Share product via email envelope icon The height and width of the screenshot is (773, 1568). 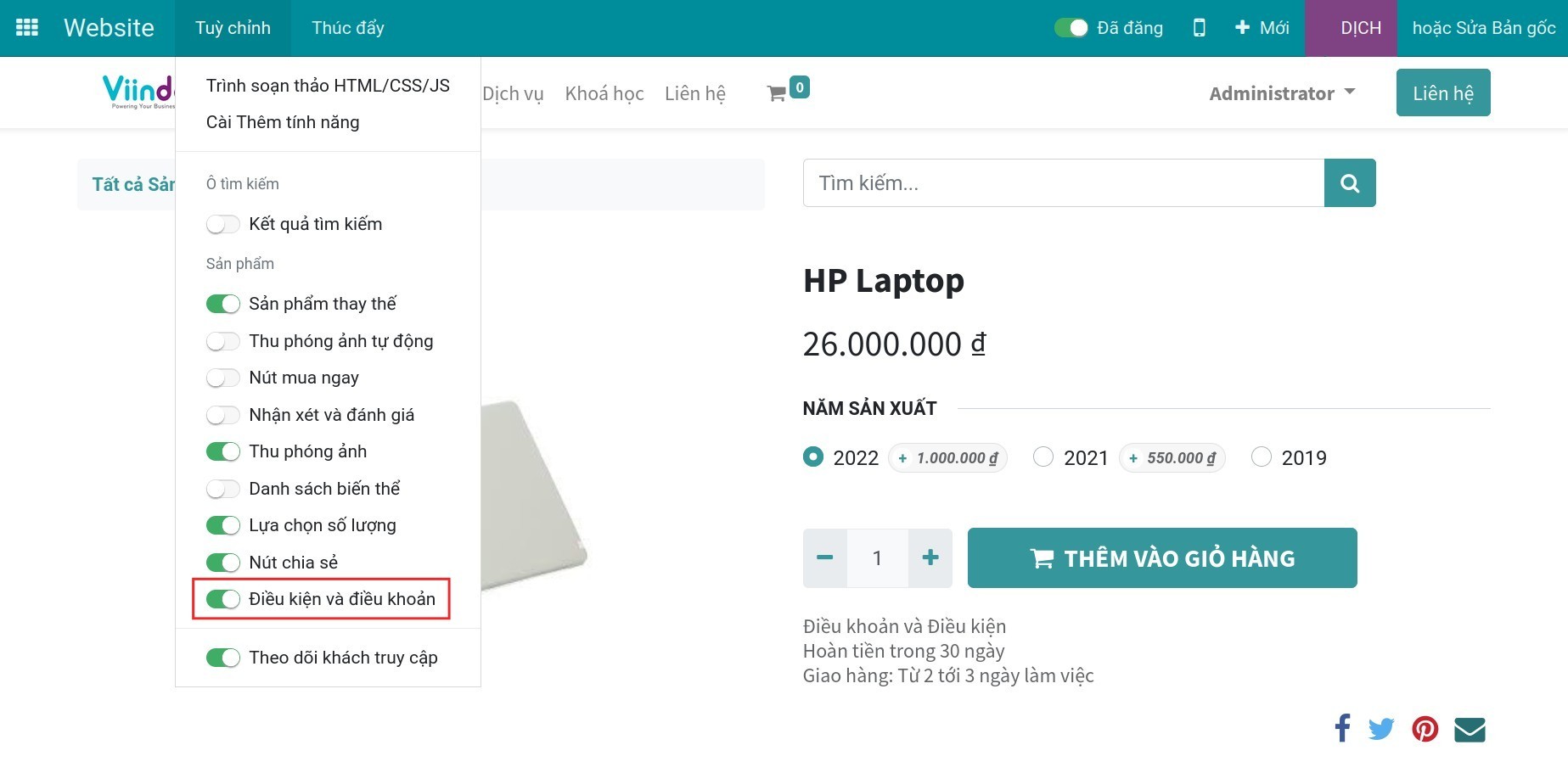pos(1470,729)
